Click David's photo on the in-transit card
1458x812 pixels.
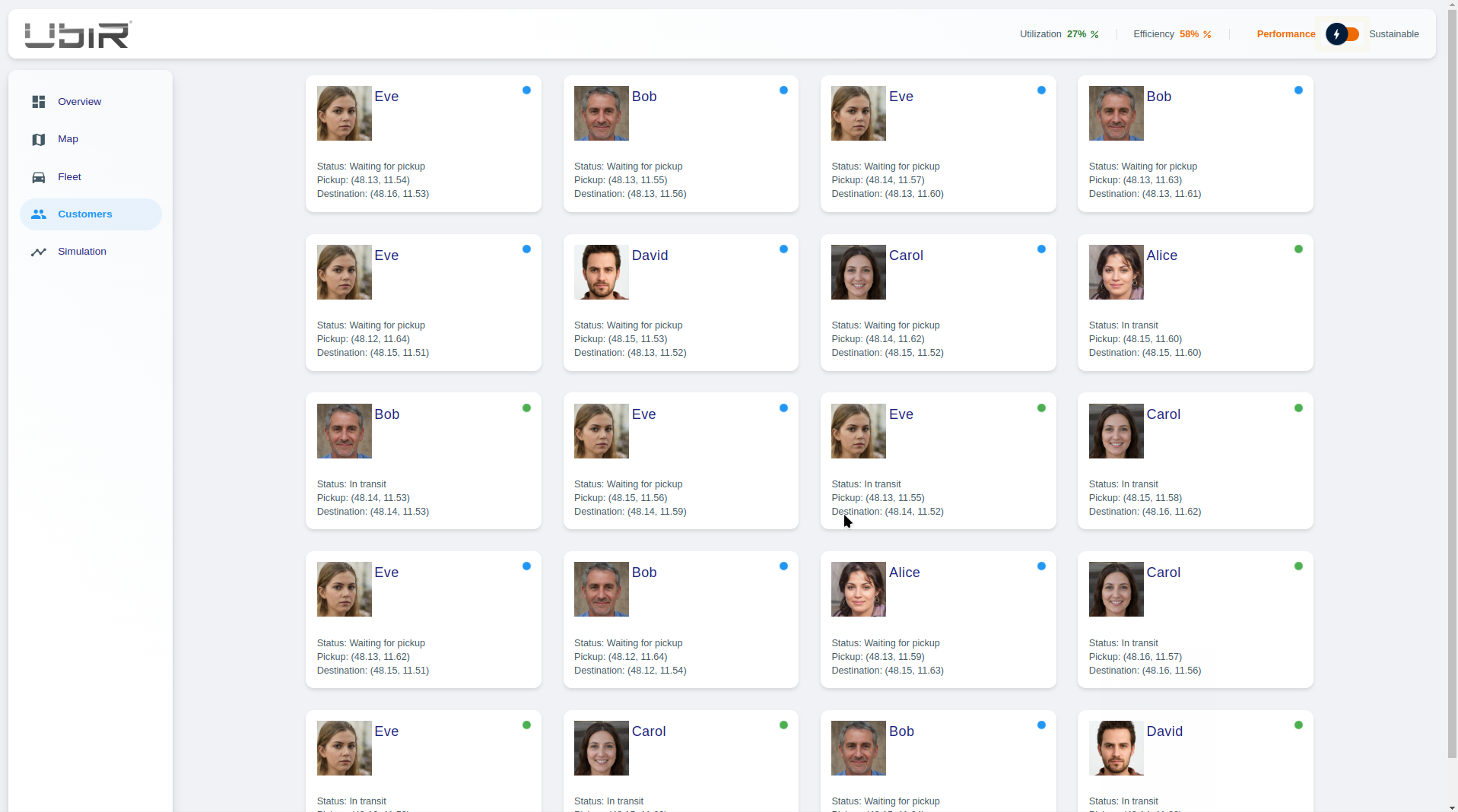(1117, 748)
